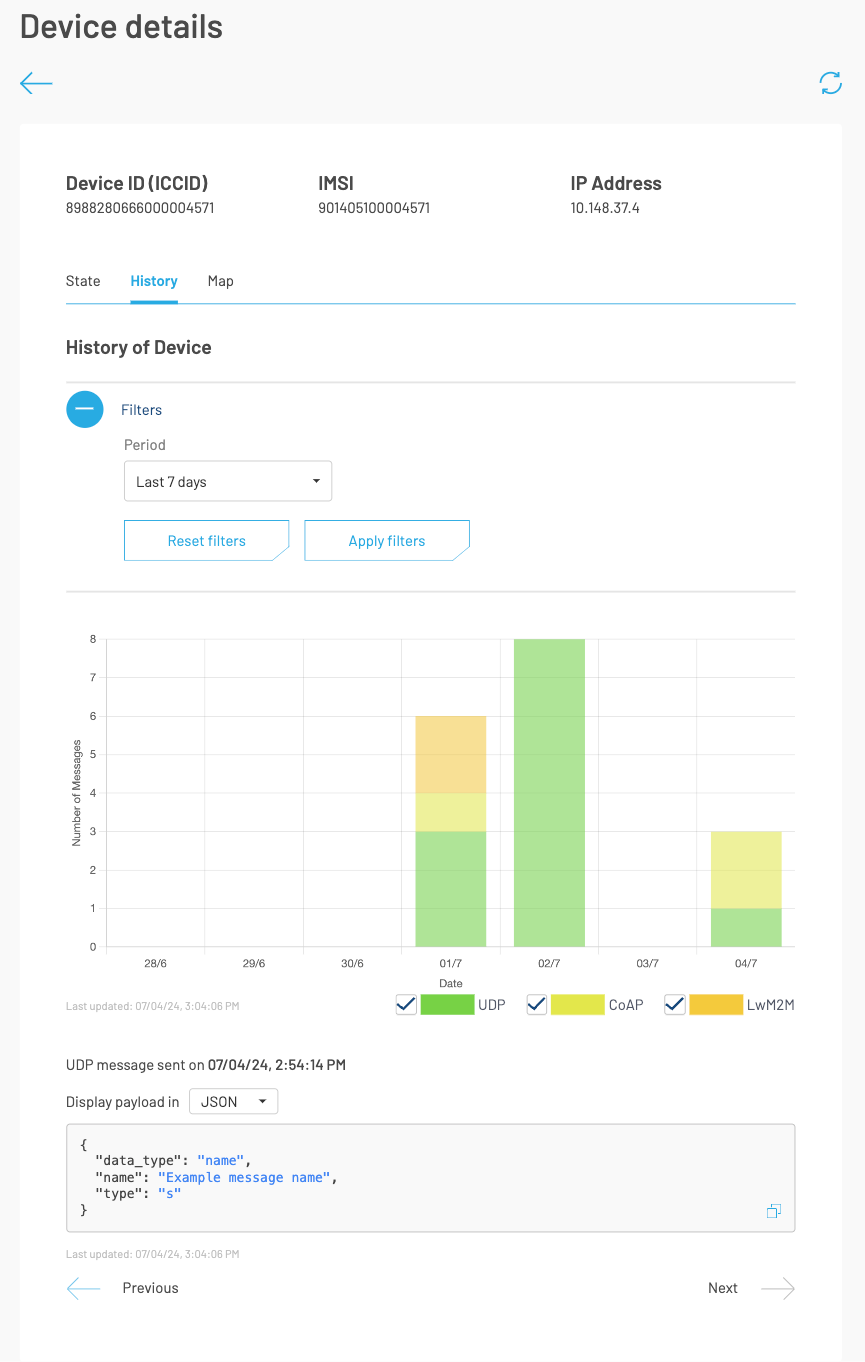Uncheck the CoAP legend checkbox

click(x=537, y=1005)
